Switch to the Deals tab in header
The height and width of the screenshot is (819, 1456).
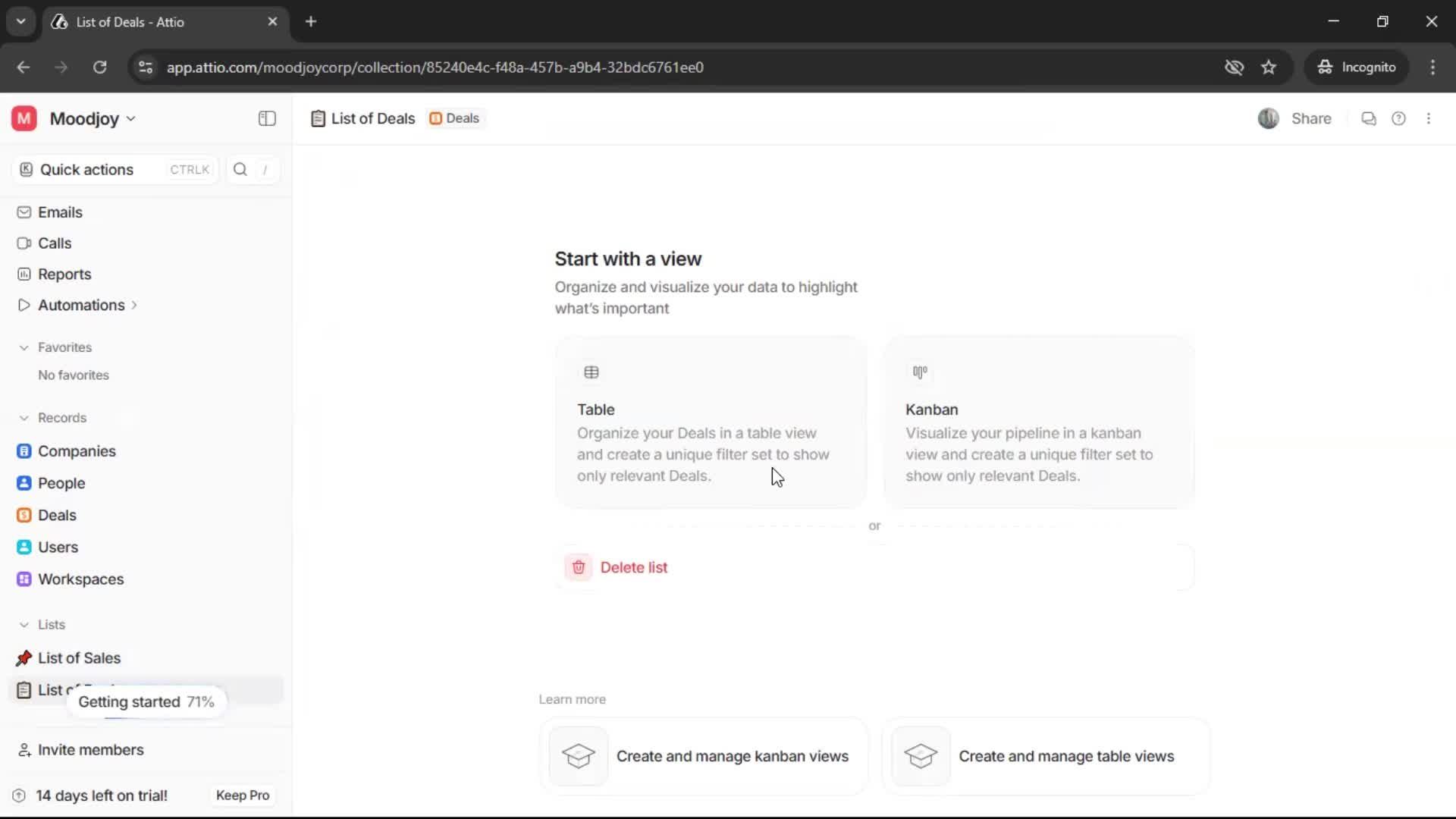(454, 118)
